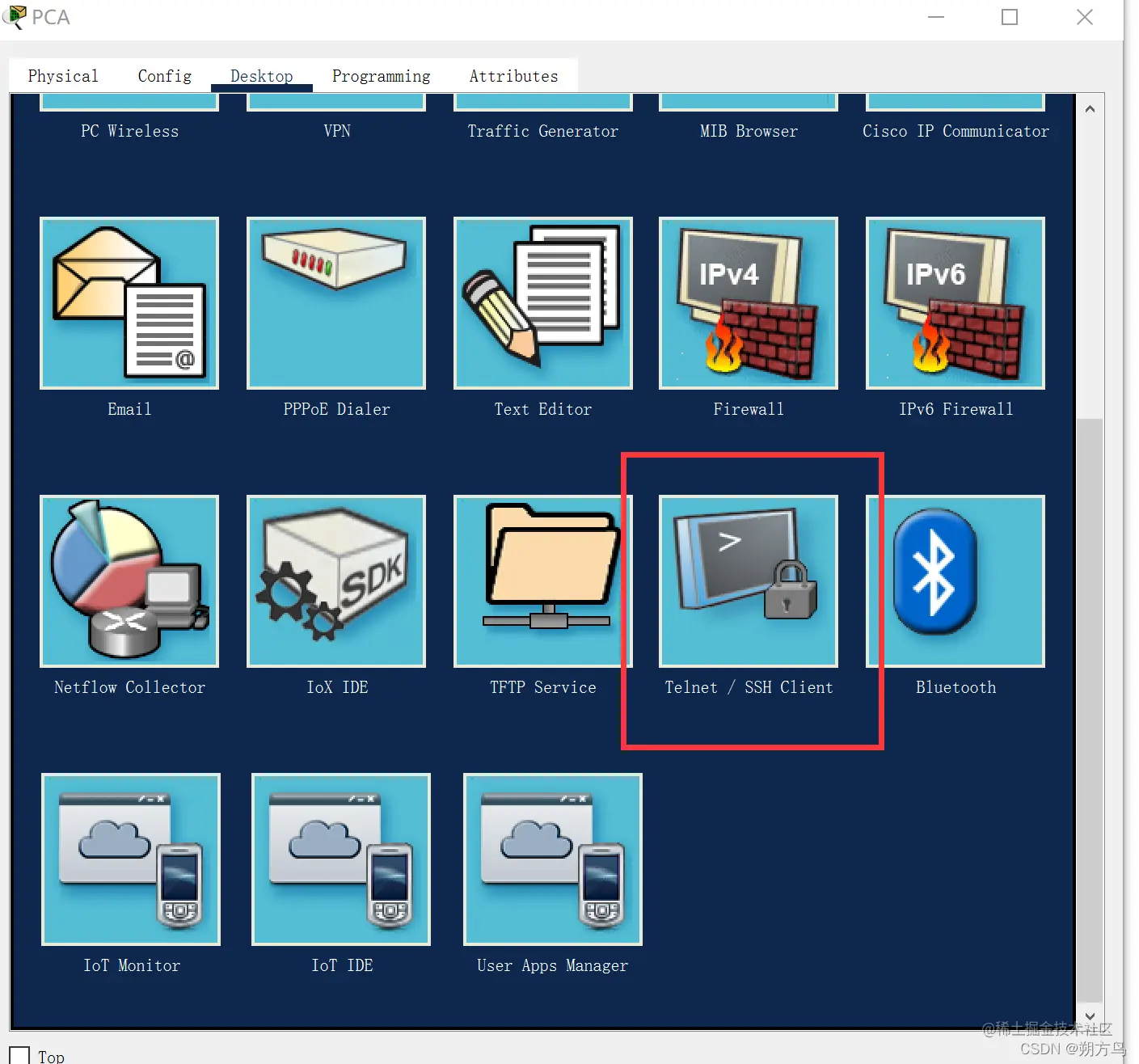Click the User Apps Manager label

553,965
